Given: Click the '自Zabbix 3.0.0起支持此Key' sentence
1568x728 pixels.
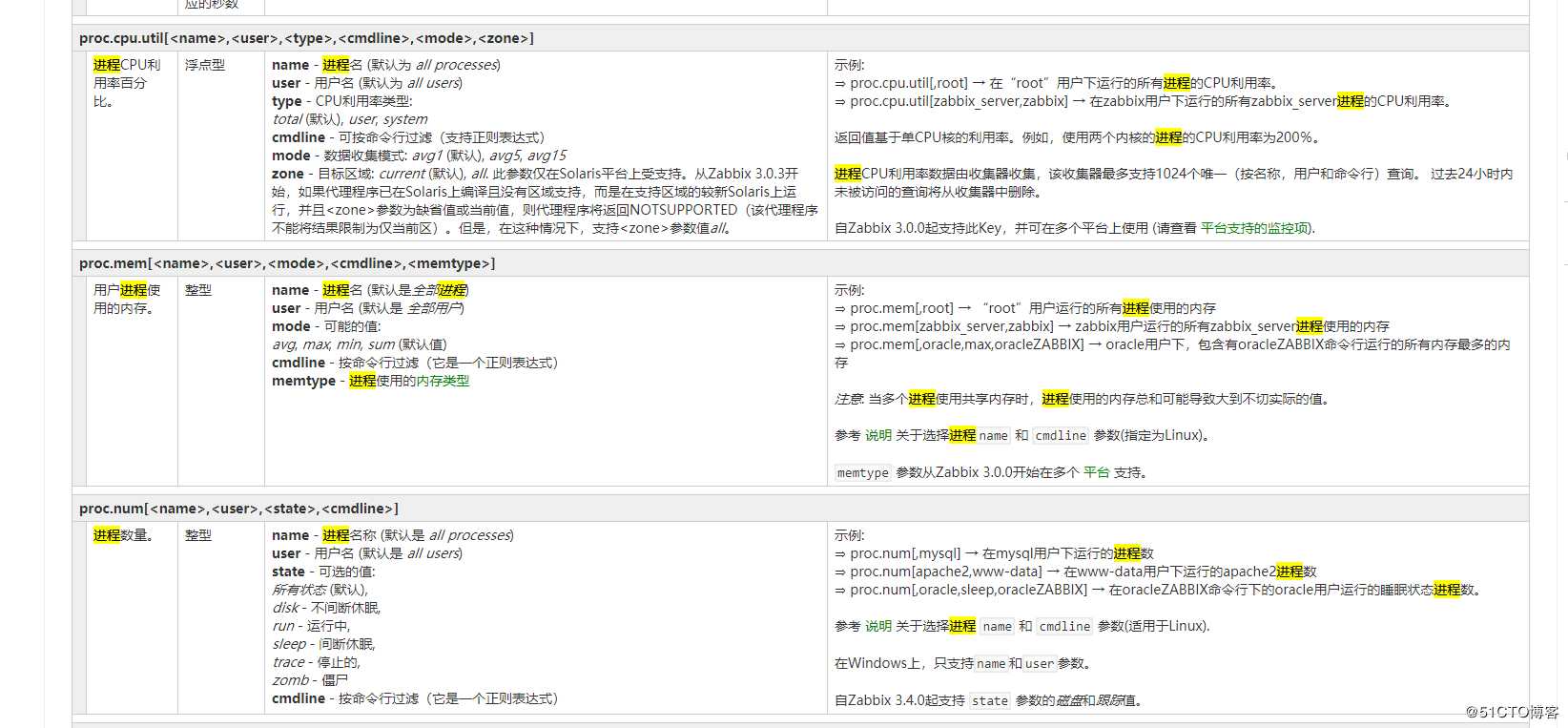Looking at the screenshot, I should 1075,228.
